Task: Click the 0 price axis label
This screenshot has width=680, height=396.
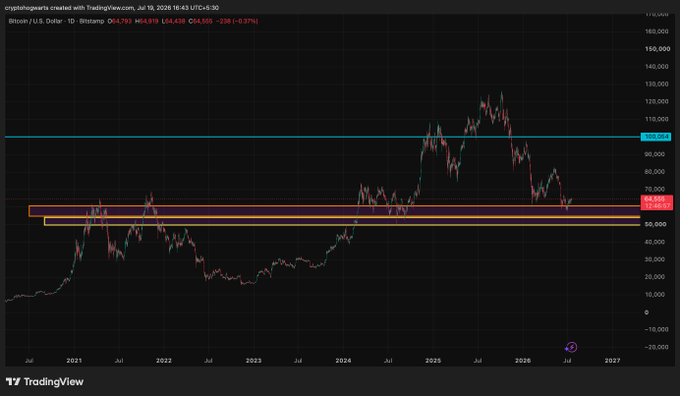Action: pos(647,312)
